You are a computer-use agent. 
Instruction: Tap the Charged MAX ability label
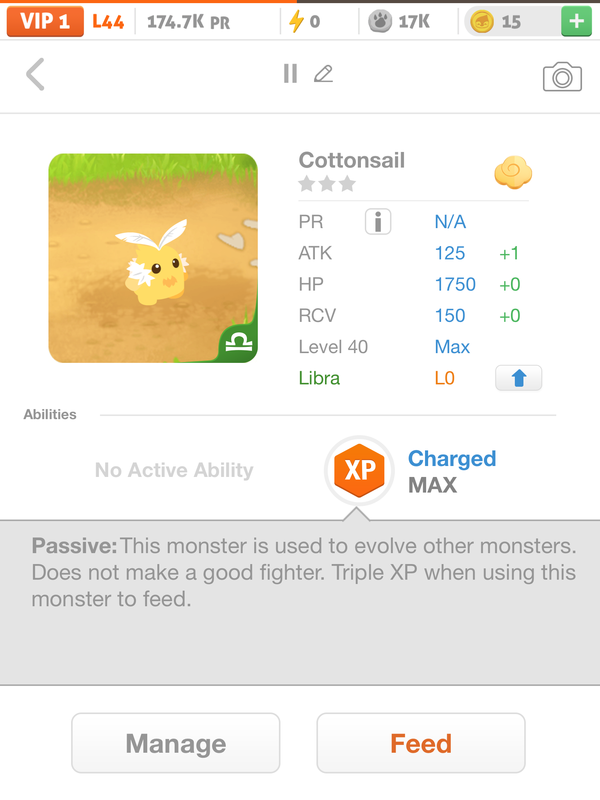click(x=451, y=471)
